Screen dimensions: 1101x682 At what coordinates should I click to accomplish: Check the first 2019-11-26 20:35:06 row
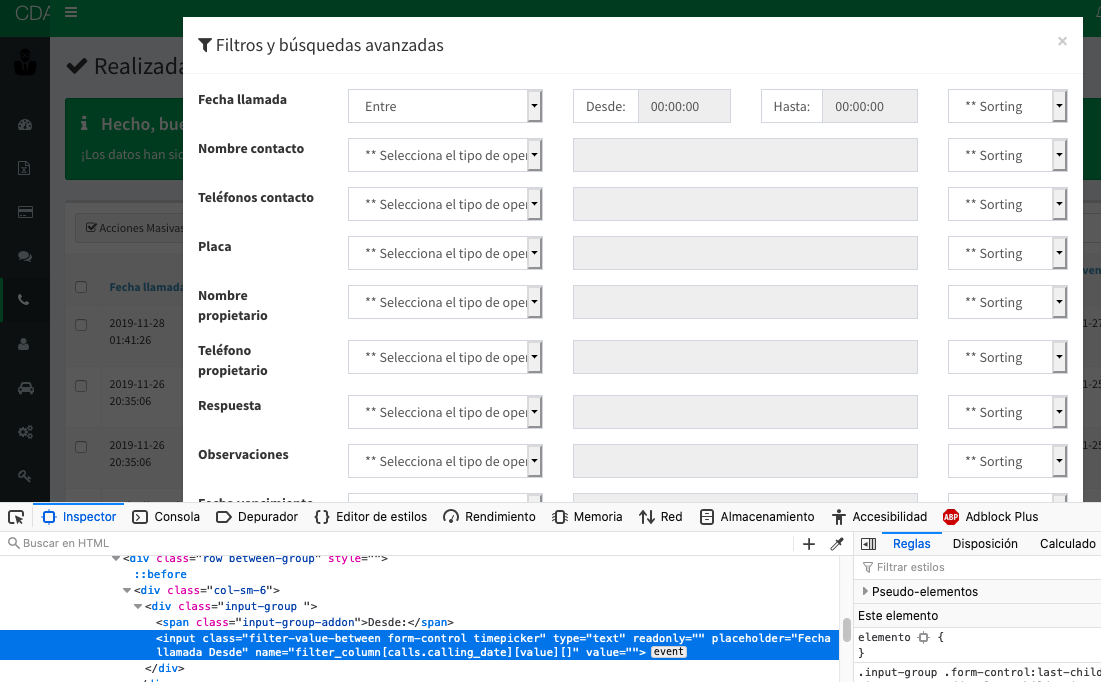81,386
